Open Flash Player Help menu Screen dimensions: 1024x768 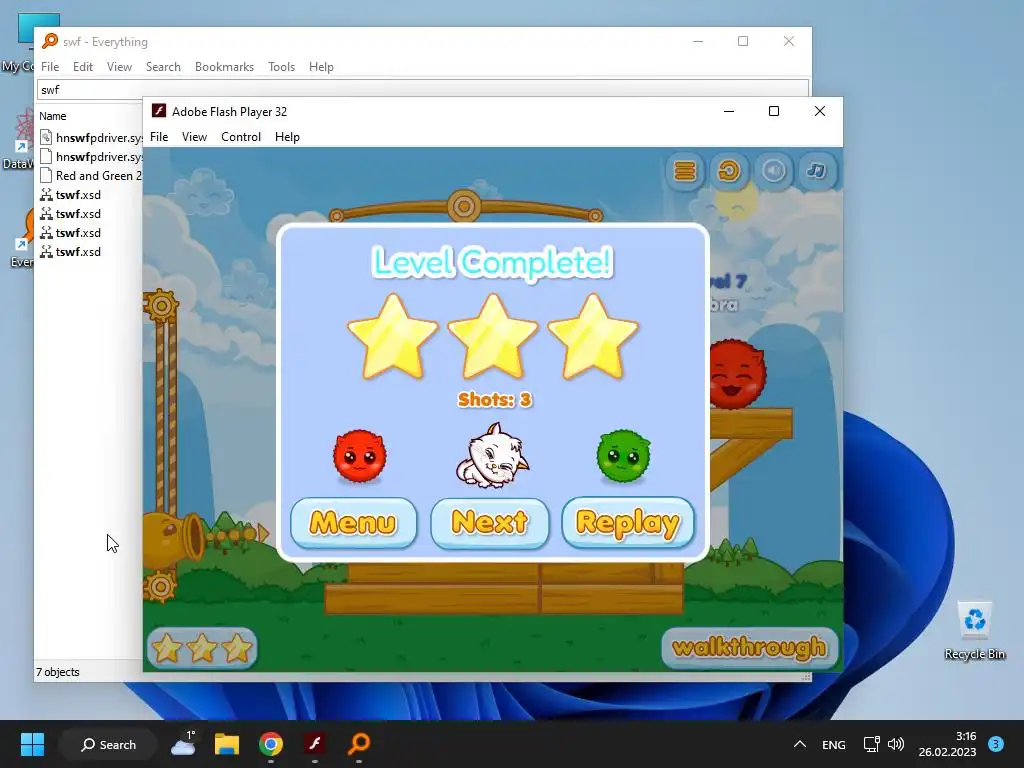(287, 137)
